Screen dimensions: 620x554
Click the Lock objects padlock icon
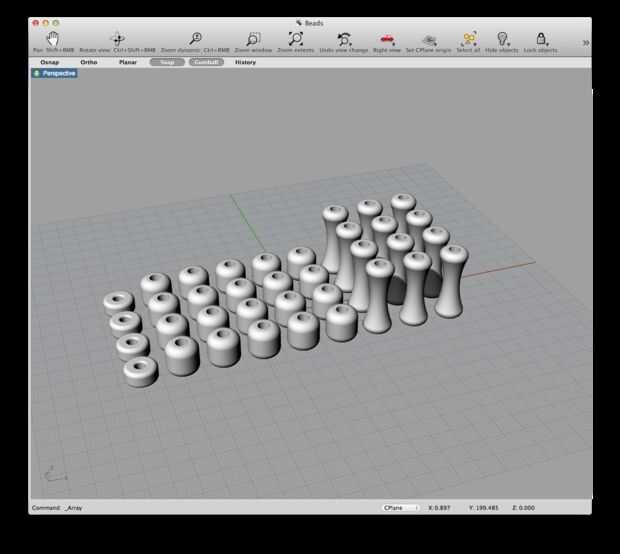click(541, 39)
